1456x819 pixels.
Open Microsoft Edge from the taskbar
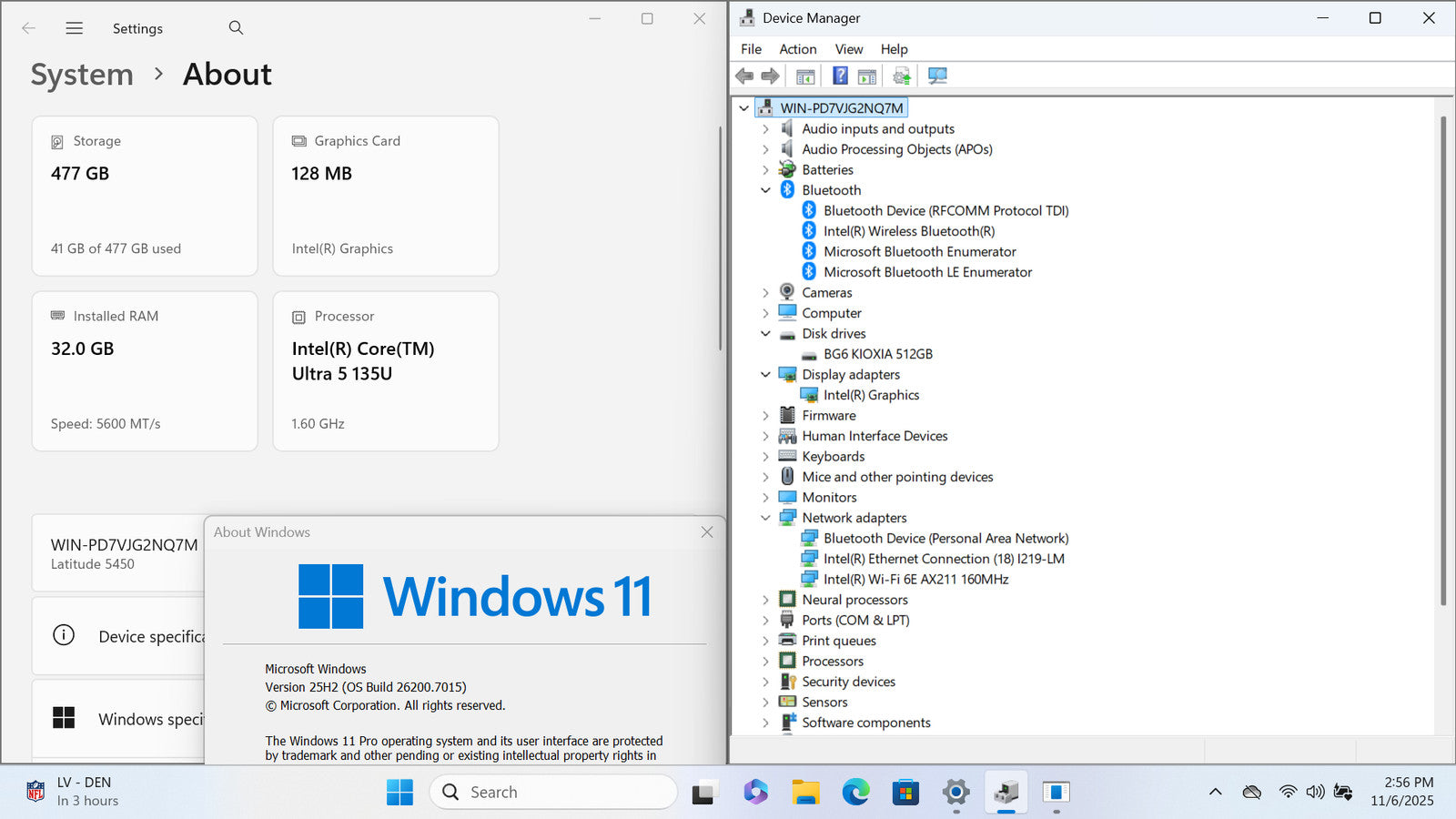coord(855,793)
